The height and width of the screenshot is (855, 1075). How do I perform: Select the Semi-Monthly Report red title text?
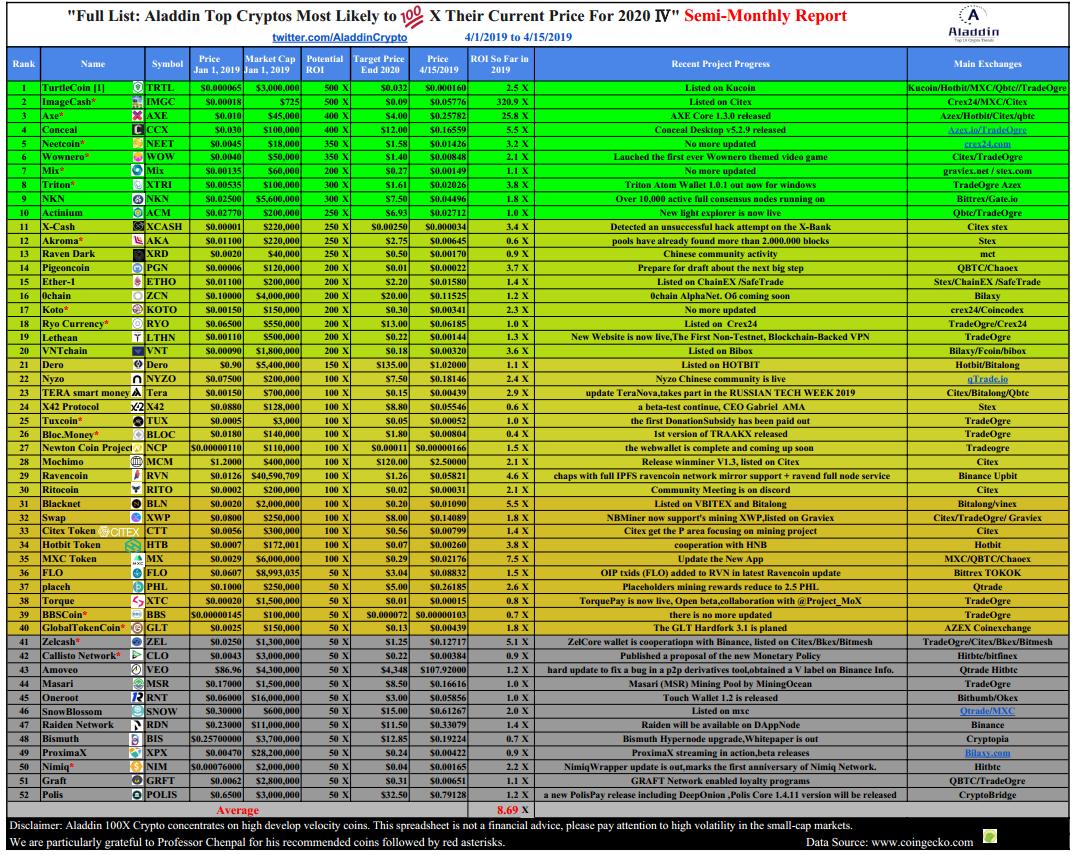point(765,16)
